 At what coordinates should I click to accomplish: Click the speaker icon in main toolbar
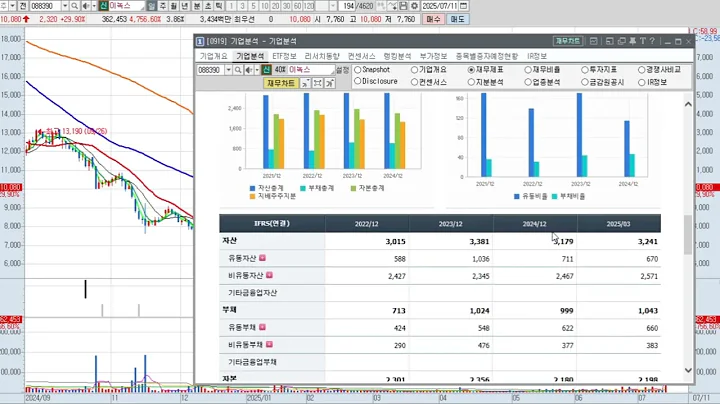coord(86,6)
